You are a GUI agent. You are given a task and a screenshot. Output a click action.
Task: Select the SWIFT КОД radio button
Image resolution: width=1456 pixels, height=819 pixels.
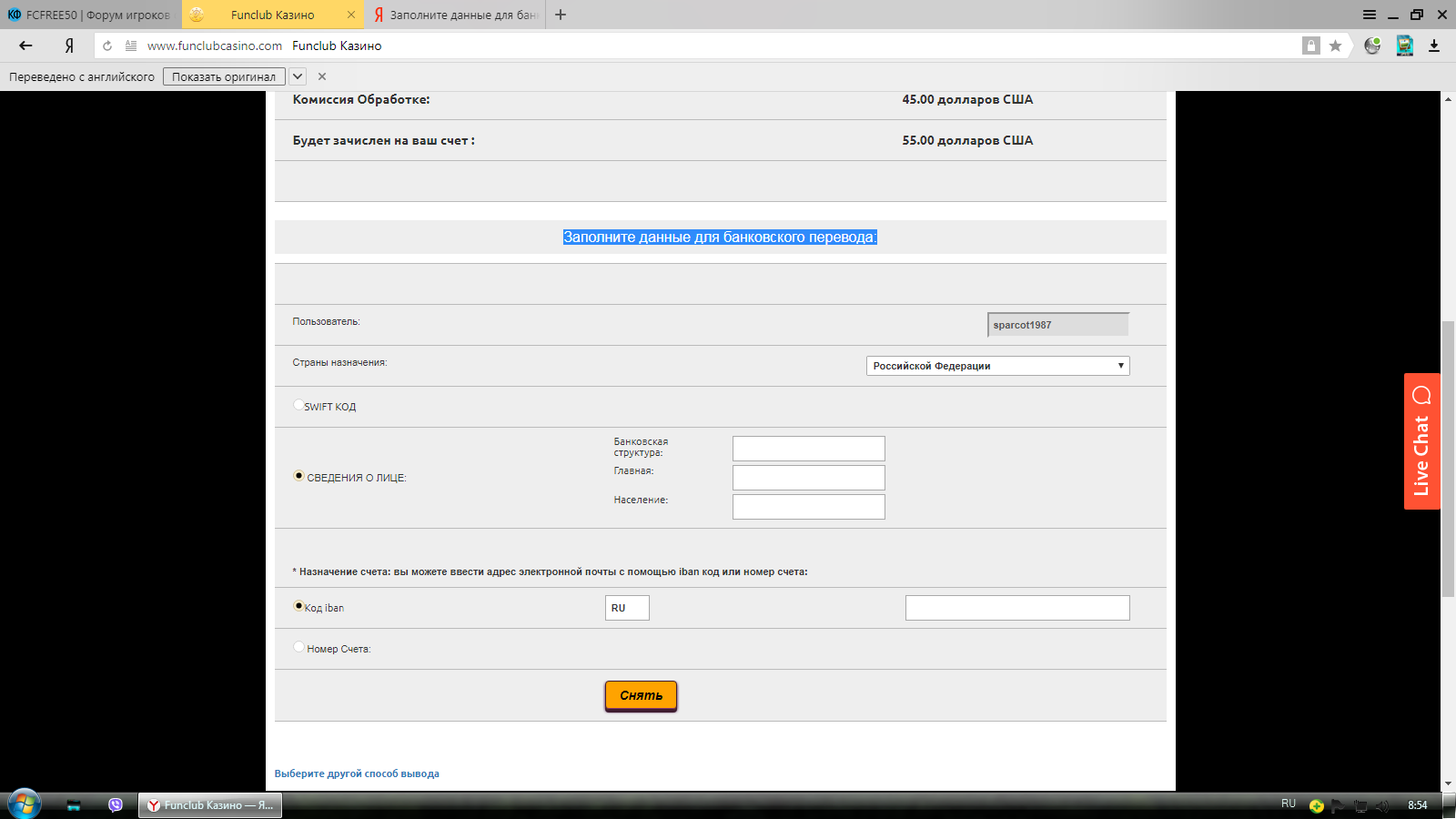pyautogui.click(x=298, y=405)
